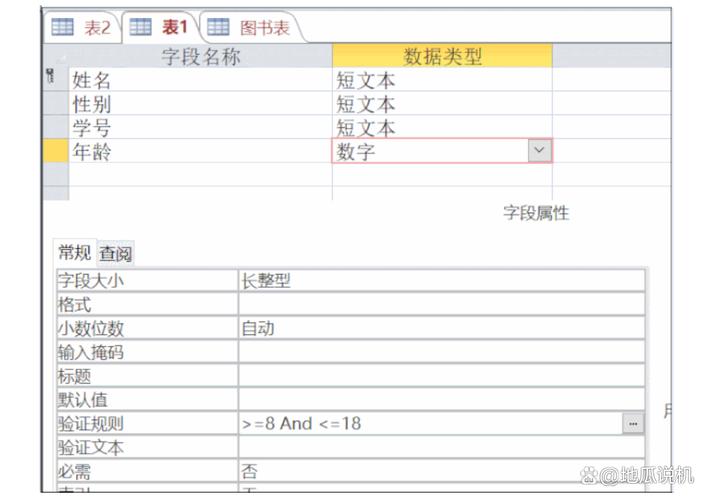The height and width of the screenshot is (500, 708).
Task: Click the 标题 property field
Action: click(441, 376)
